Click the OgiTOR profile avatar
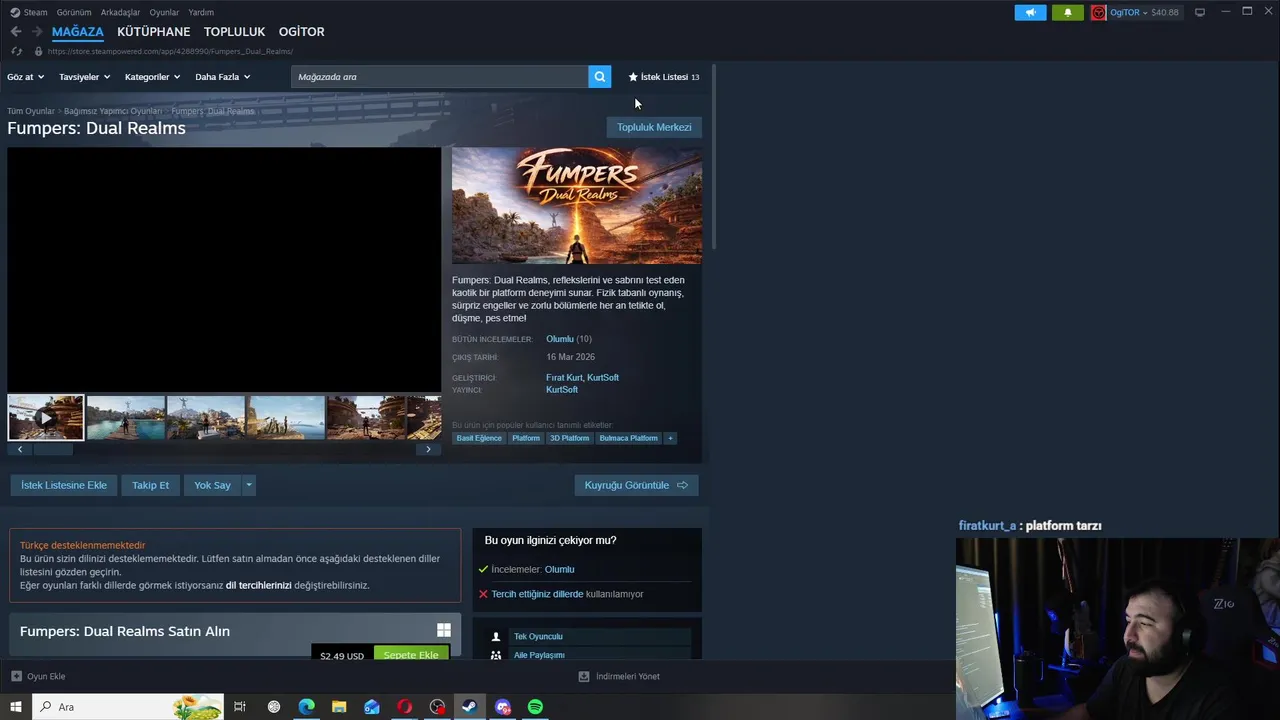The width and height of the screenshot is (1280, 720). [1099, 13]
